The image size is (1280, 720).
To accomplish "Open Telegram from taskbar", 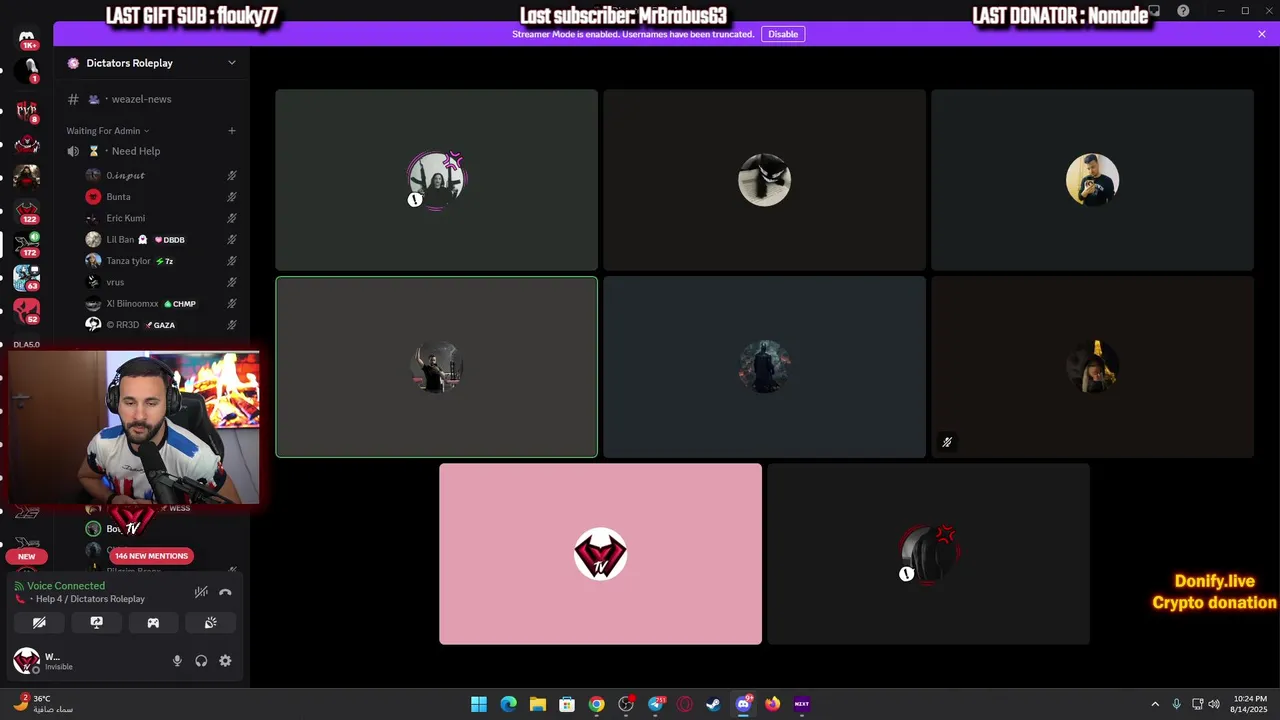I will pyautogui.click(x=655, y=704).
